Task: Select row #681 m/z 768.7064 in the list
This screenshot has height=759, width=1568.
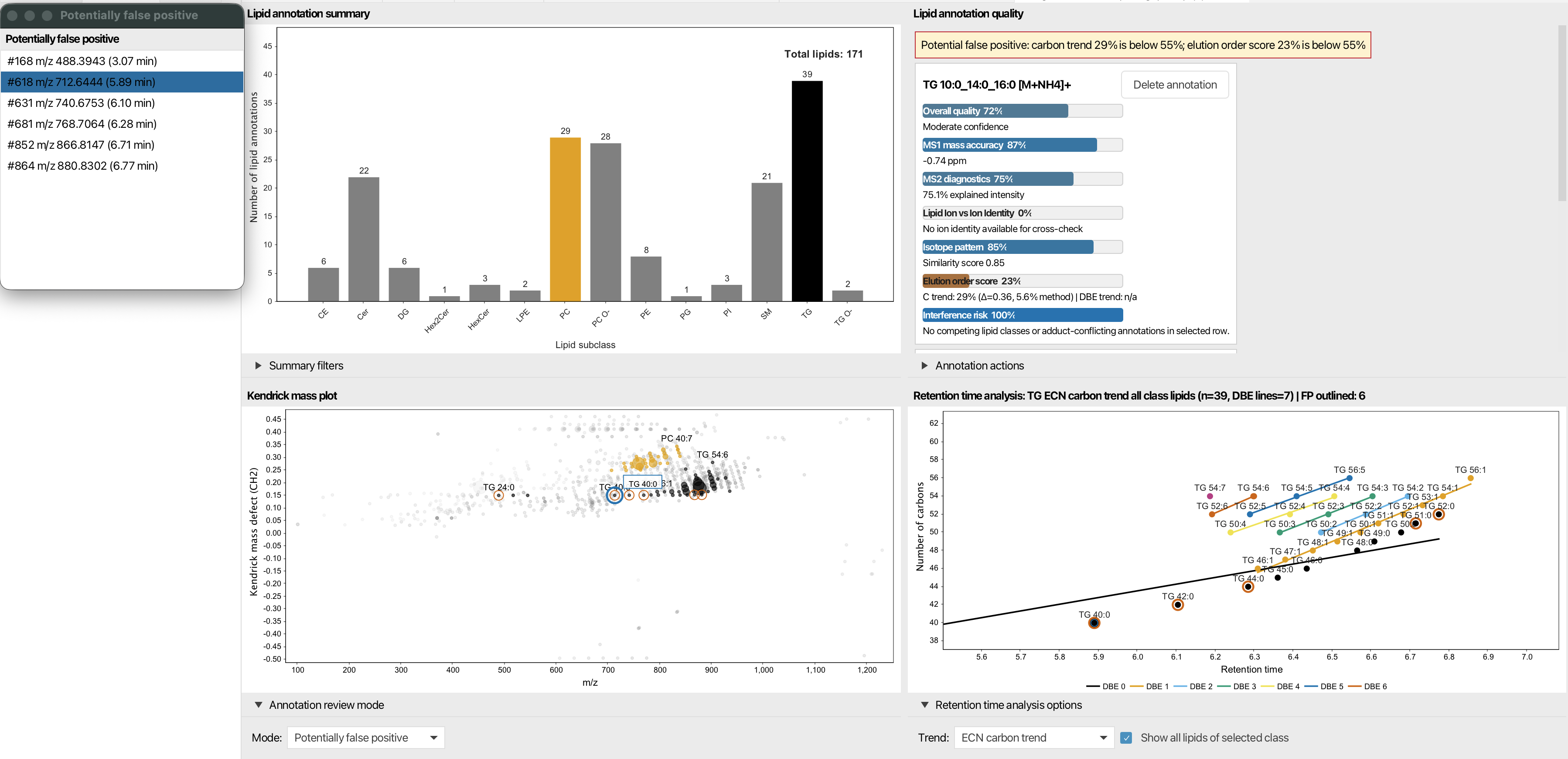Action: (x=122, y=123)
